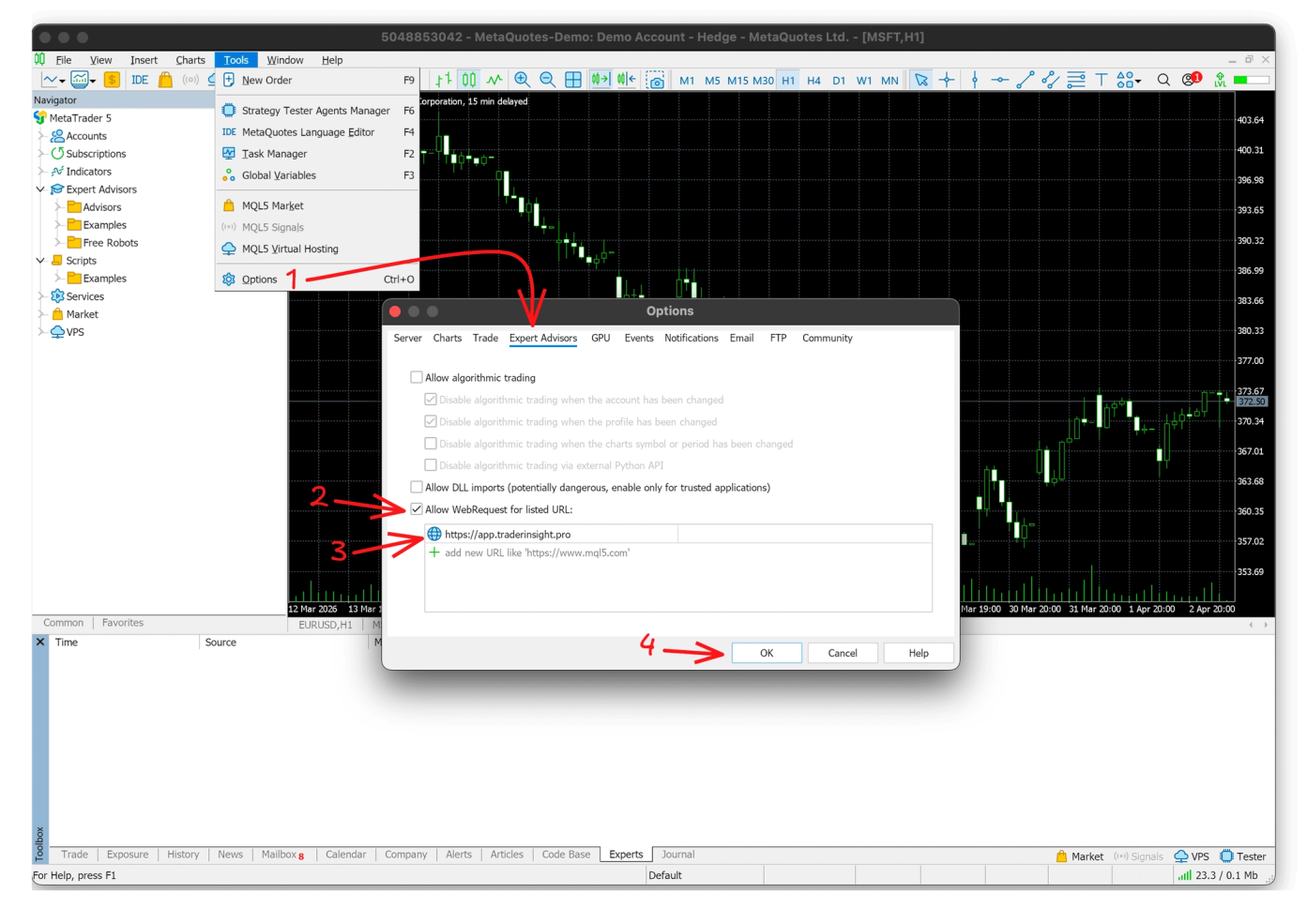Click the shopping bag toolbar icon
This screenshot has width=1307, height=924.
tap(165, 80)
